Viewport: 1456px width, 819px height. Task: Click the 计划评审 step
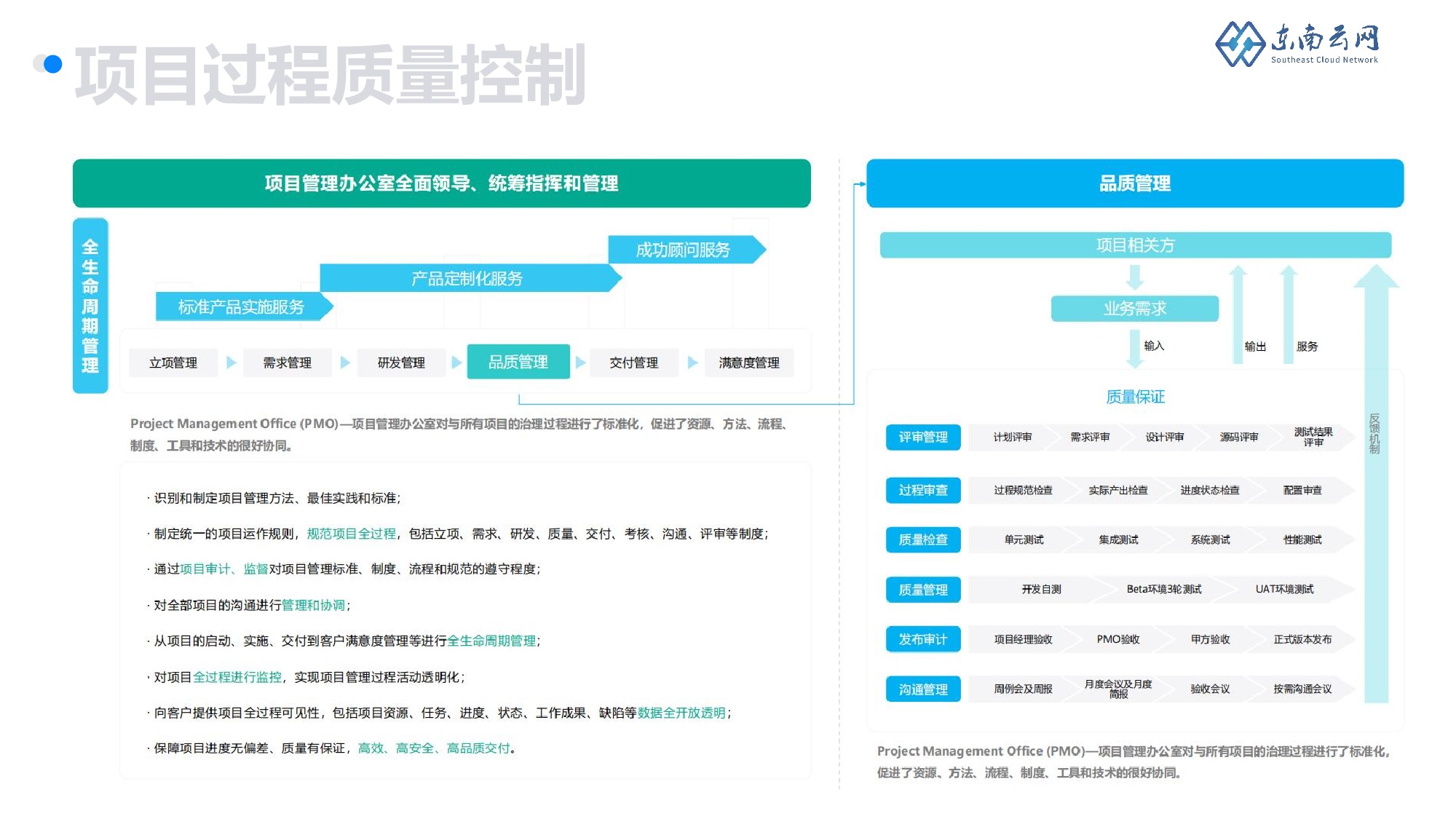(1012, 437)
